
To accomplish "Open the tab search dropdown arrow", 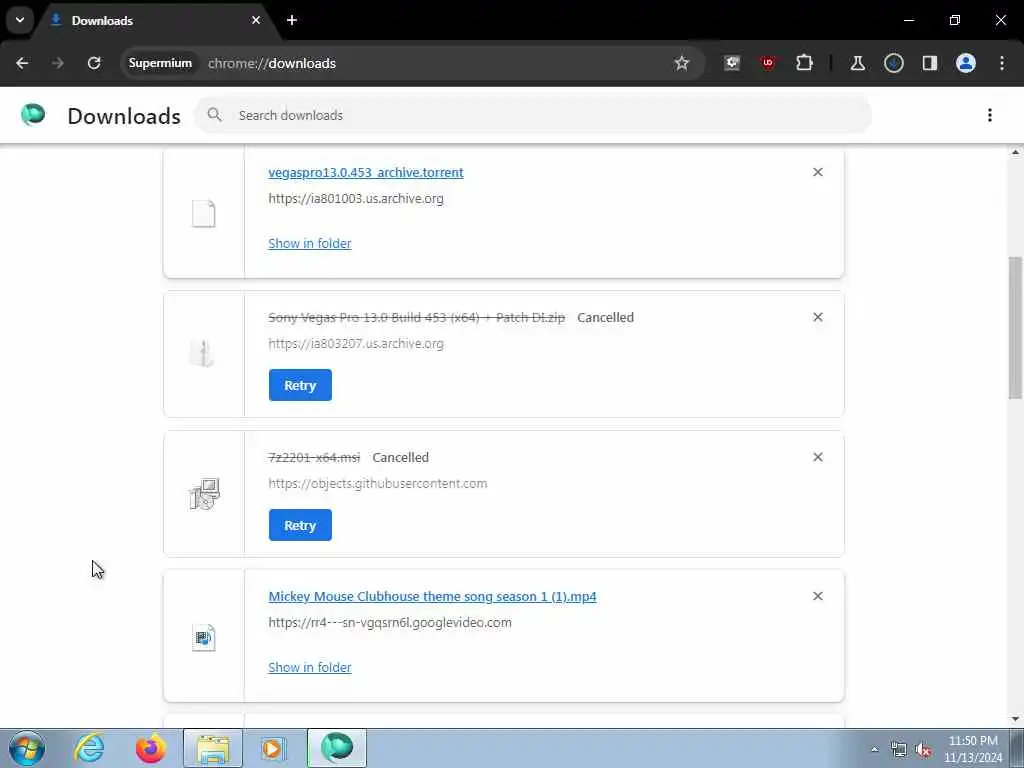I will tap(20, 20).
